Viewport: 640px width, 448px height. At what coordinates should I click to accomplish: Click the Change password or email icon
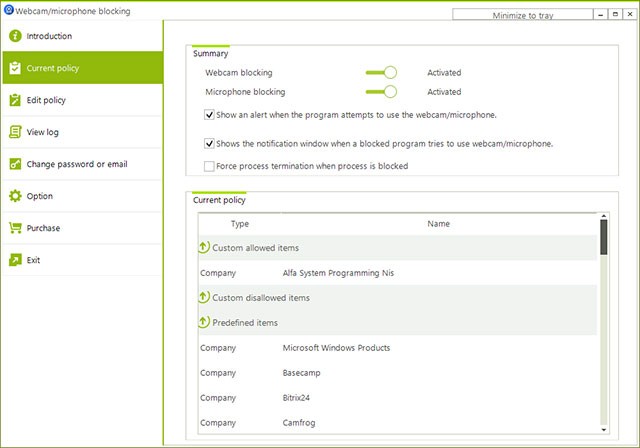pos(15,164)
